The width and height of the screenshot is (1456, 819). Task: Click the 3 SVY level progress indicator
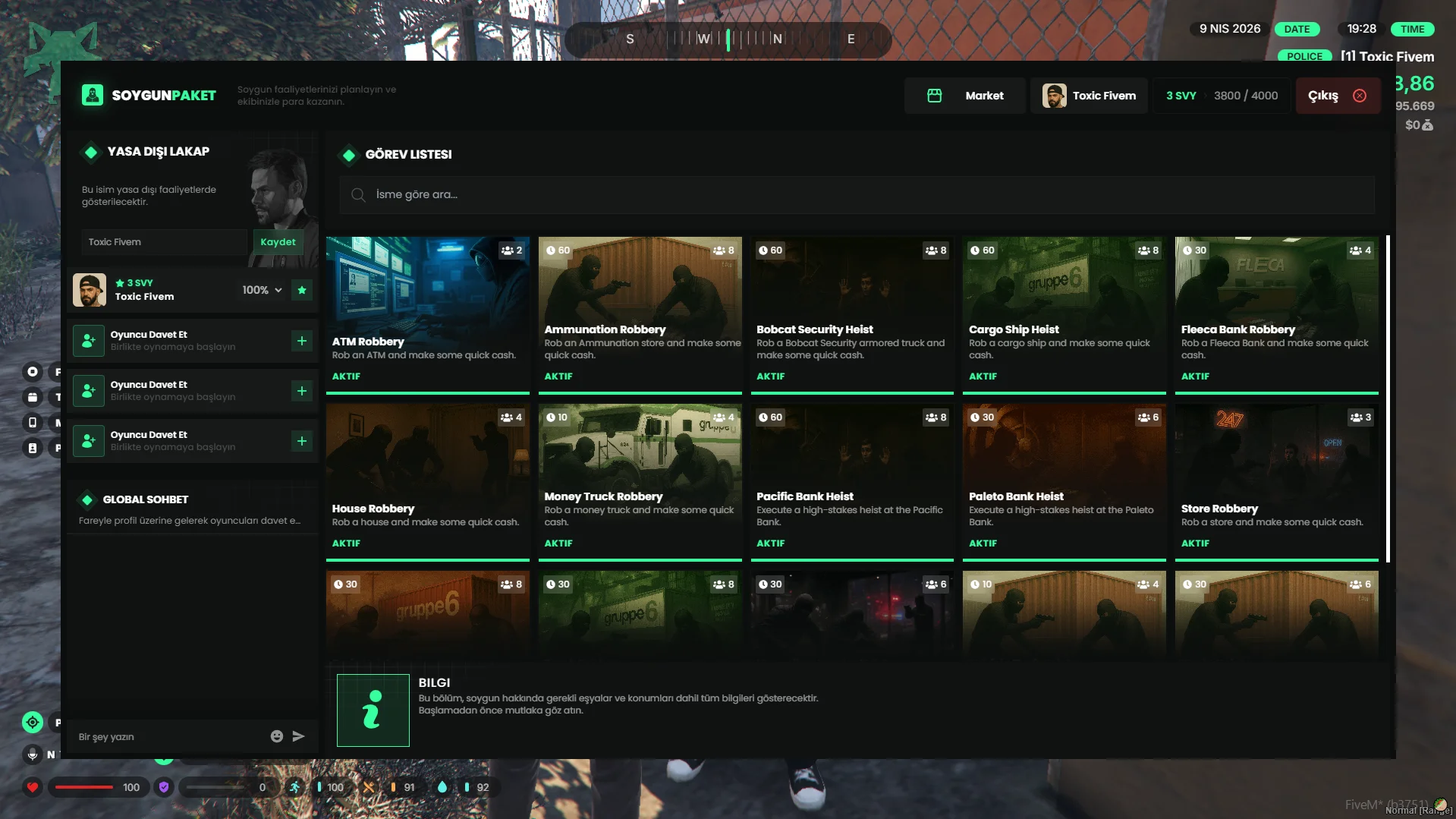click(x=1222, y=96)
